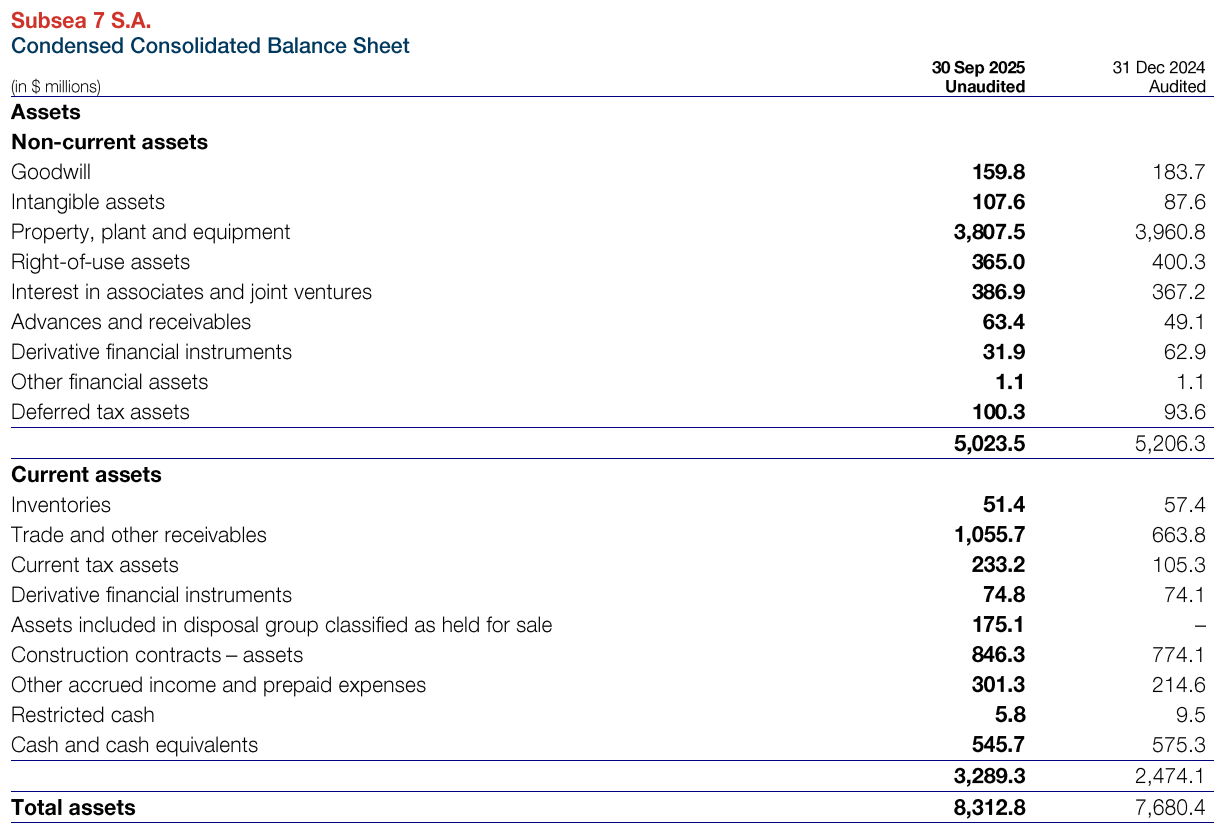Select the Goodwill row label

[x=51, y=172]
